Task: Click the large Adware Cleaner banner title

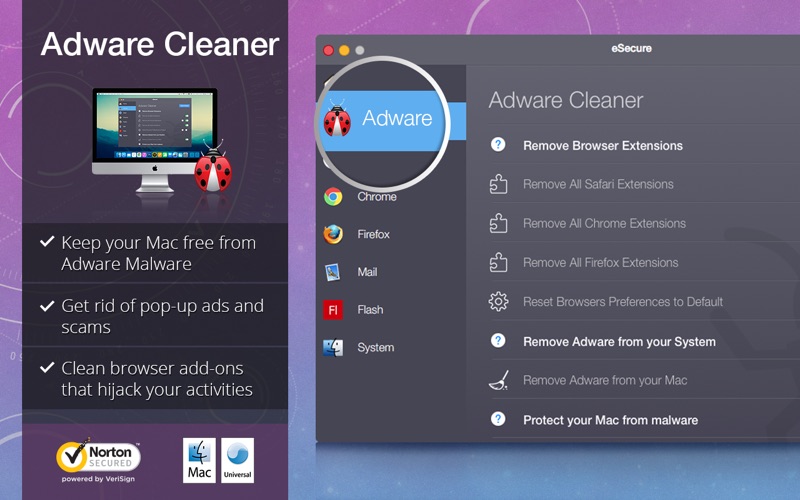Action: 160,44
